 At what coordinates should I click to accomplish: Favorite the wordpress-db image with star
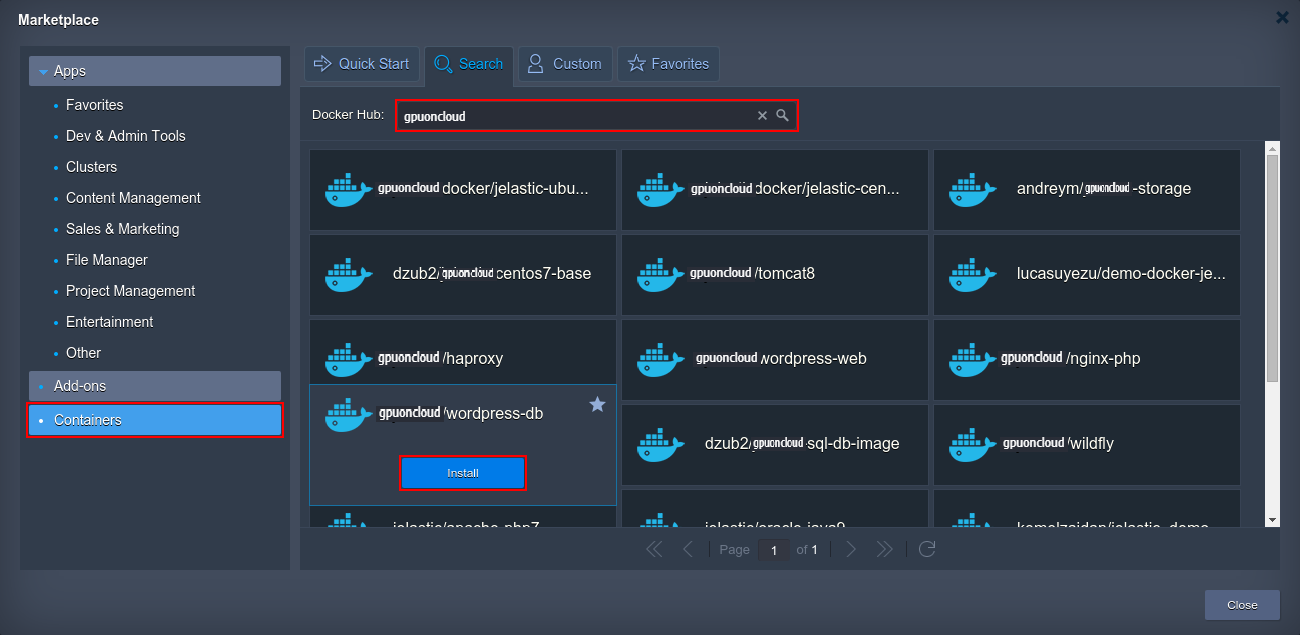pyautogui.click(x=597, y=404)
